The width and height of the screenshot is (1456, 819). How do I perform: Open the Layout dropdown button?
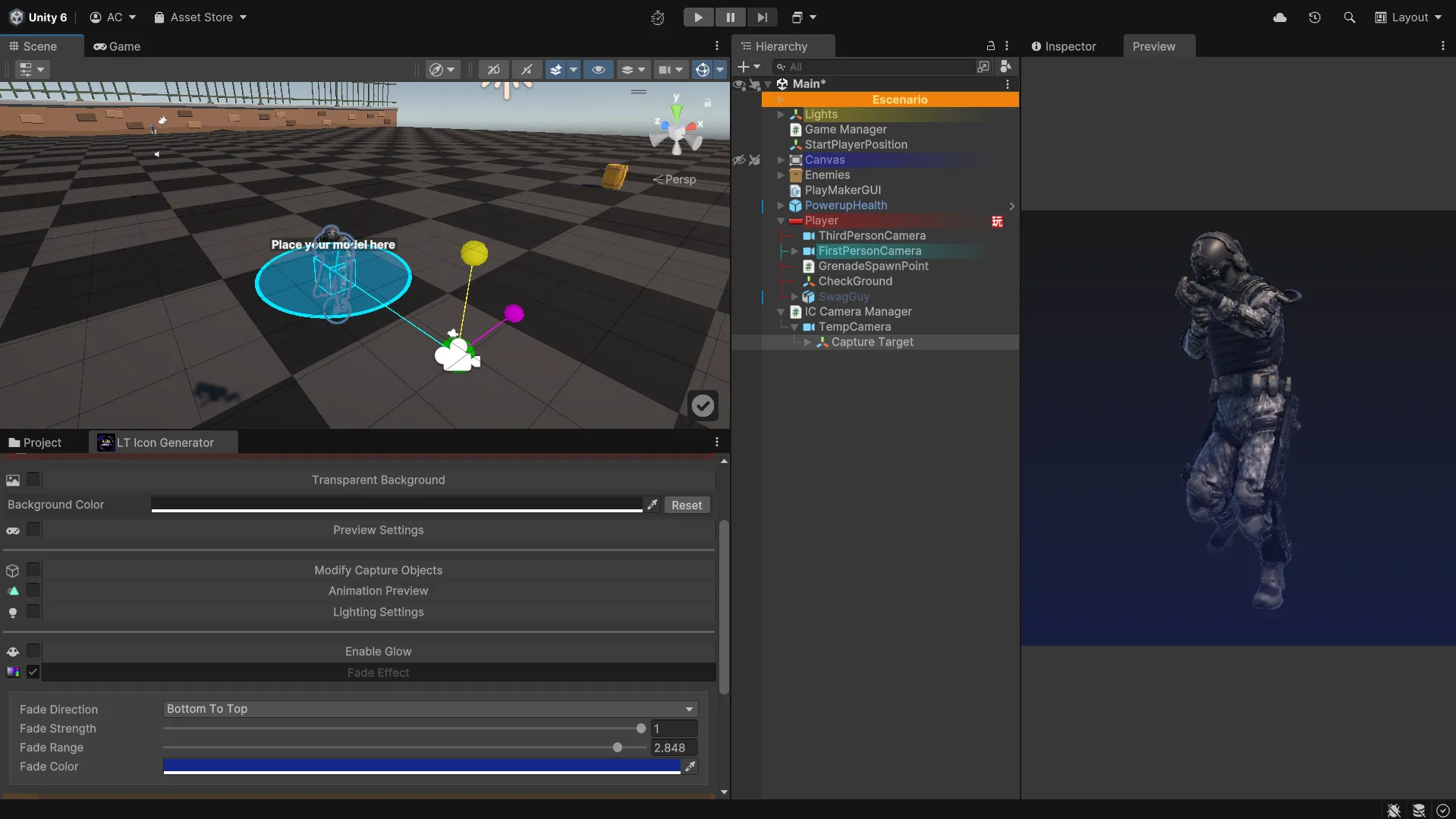(1408, 17)
